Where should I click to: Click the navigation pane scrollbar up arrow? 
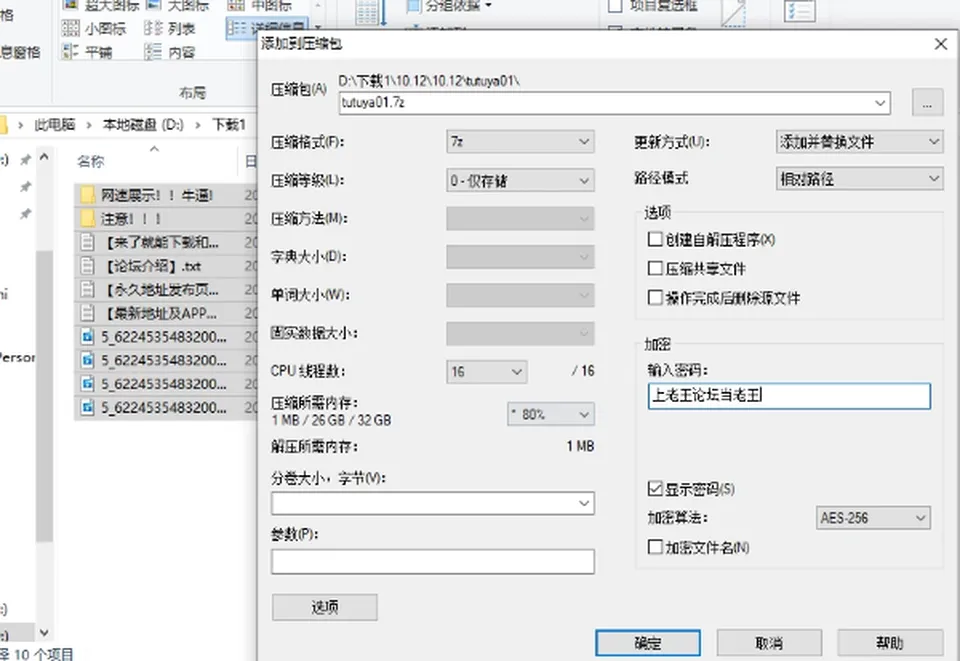[x=43, y=157]
